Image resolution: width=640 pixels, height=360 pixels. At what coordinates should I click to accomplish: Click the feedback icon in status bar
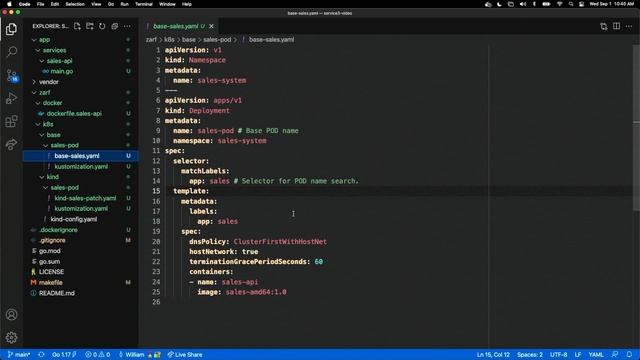pyautogui.click(x=615, y=354)
